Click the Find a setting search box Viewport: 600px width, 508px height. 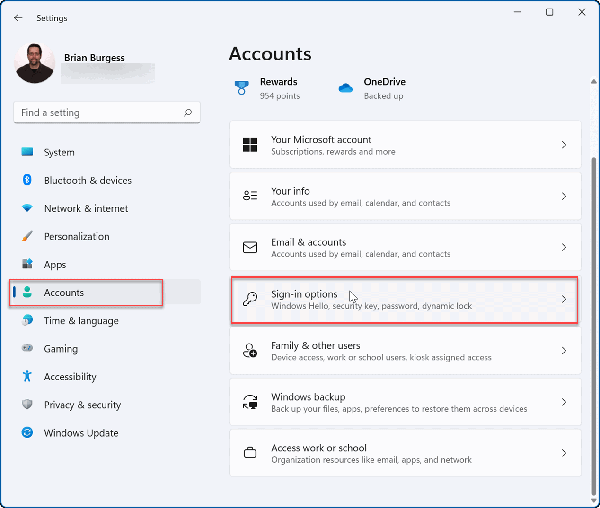(x=107, y=112)
